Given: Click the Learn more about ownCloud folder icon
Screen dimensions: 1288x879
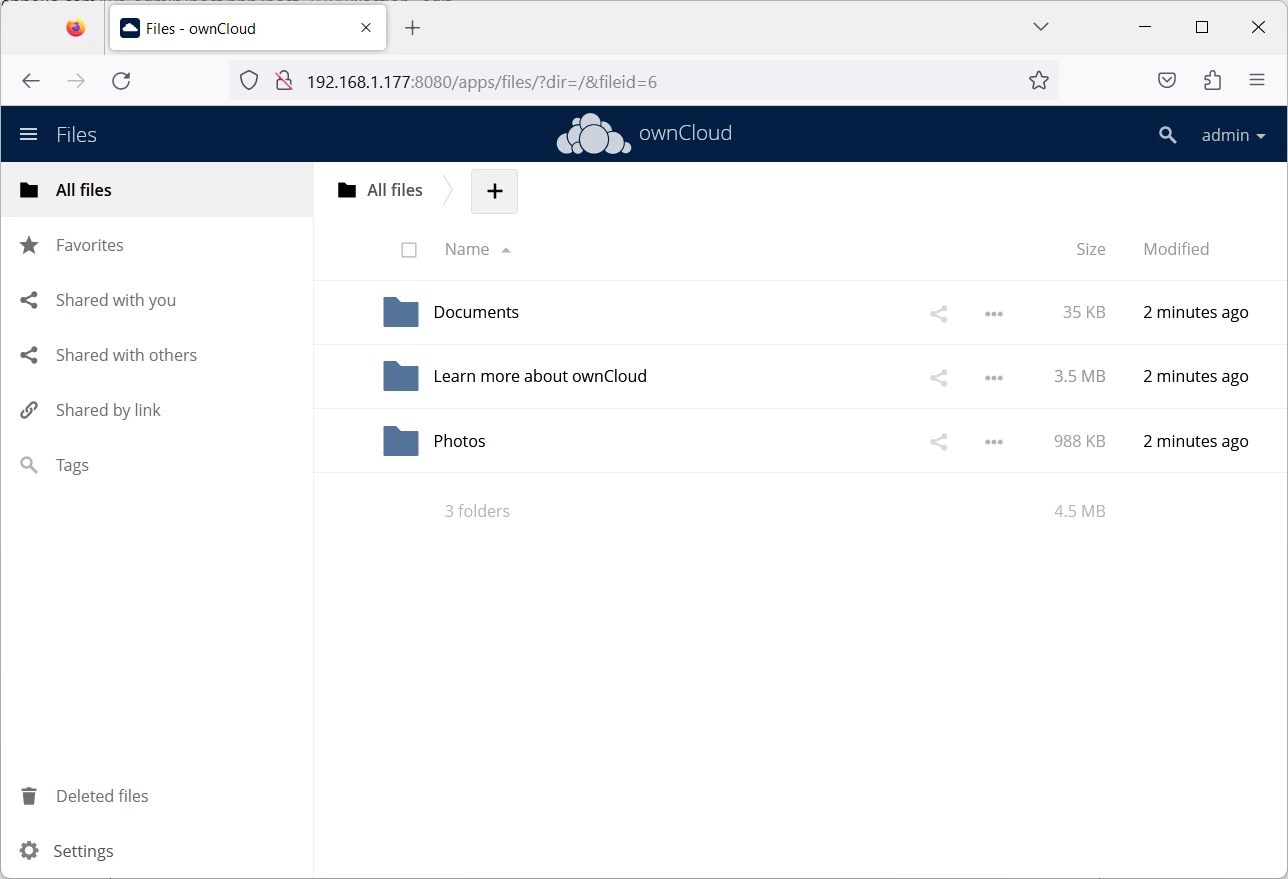Looking at the screenshot, I should click(401, 376).
